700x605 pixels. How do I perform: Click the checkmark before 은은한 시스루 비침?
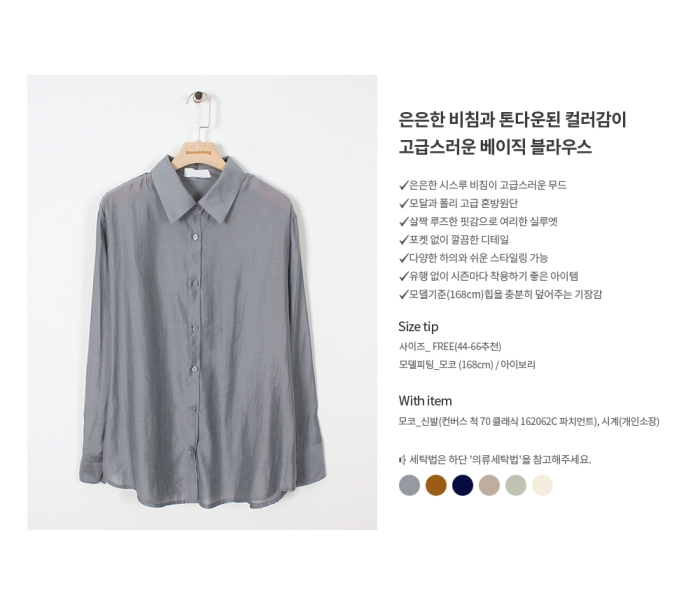click(404, 185)
